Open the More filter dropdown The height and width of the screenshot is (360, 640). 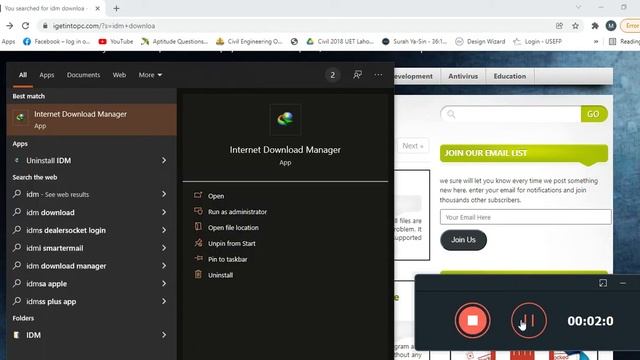(x=150, y=75)
